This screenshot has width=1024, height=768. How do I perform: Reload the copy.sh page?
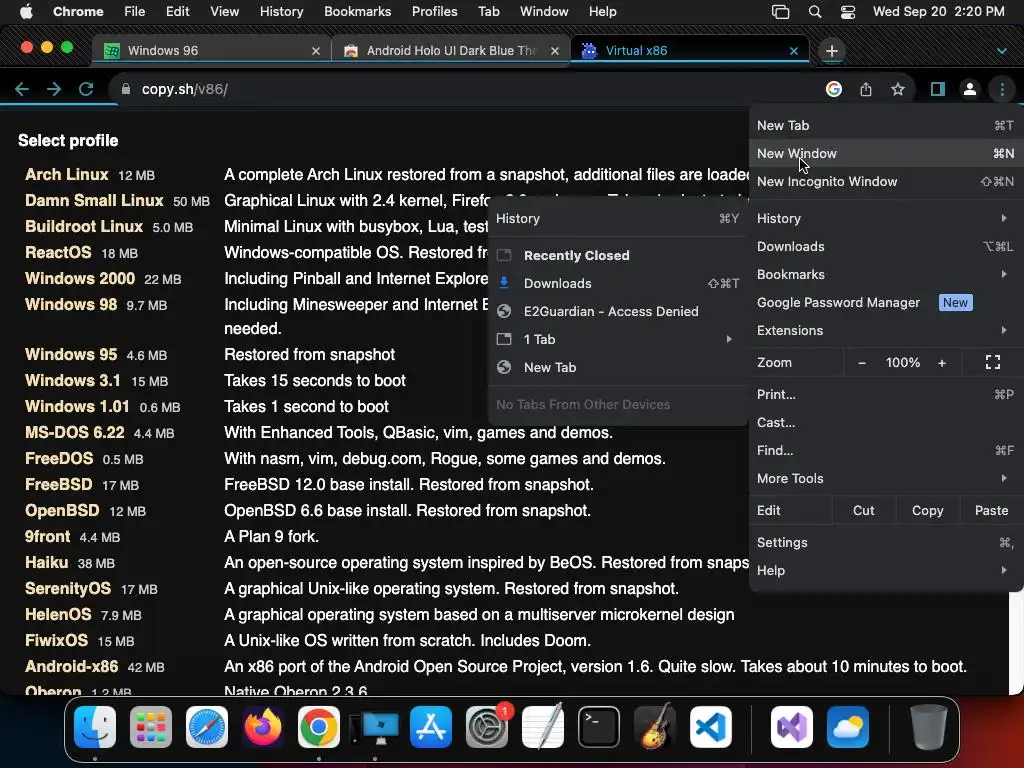86,89
